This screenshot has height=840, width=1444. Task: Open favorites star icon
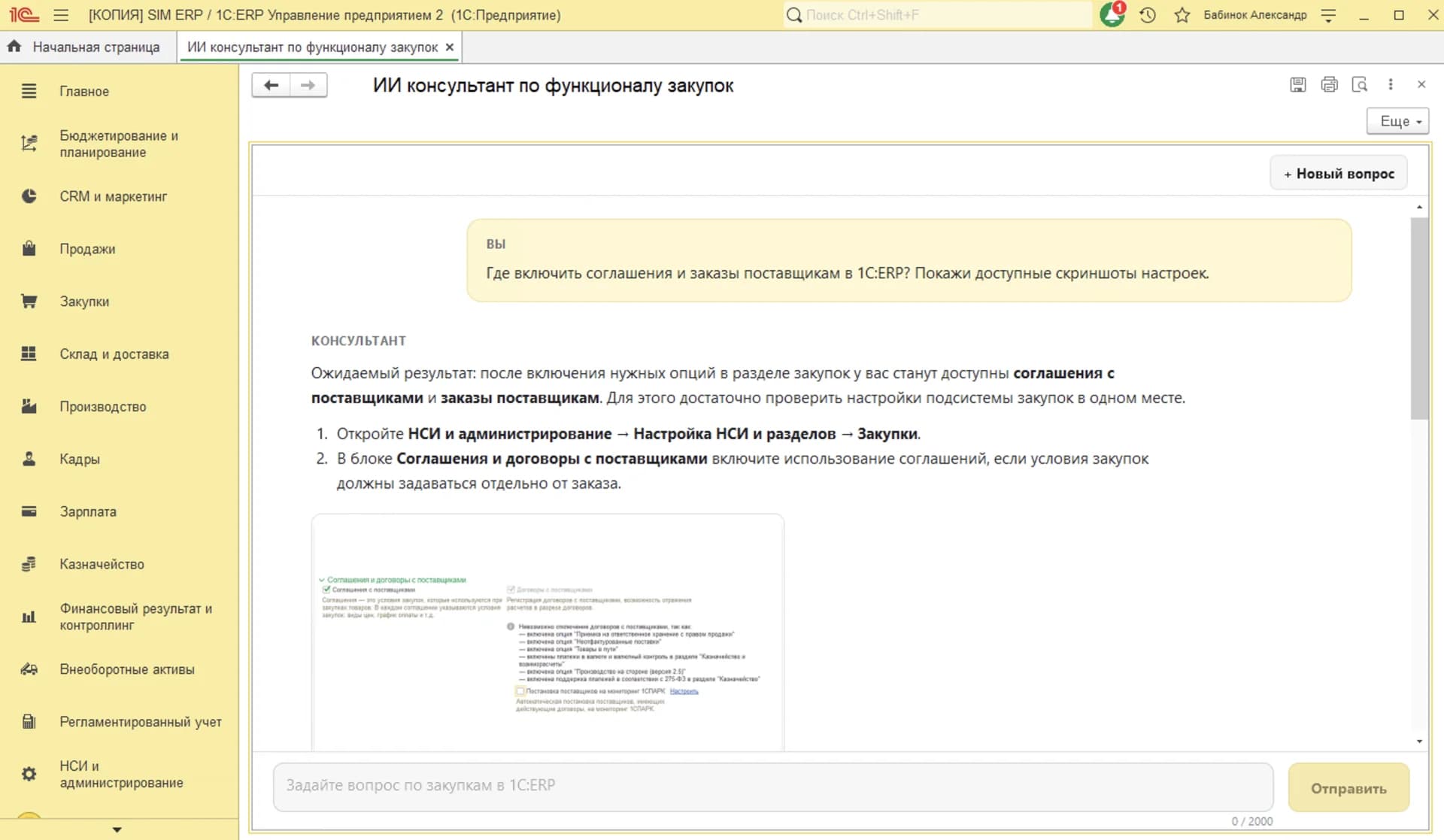click(x=1182, y=15)
